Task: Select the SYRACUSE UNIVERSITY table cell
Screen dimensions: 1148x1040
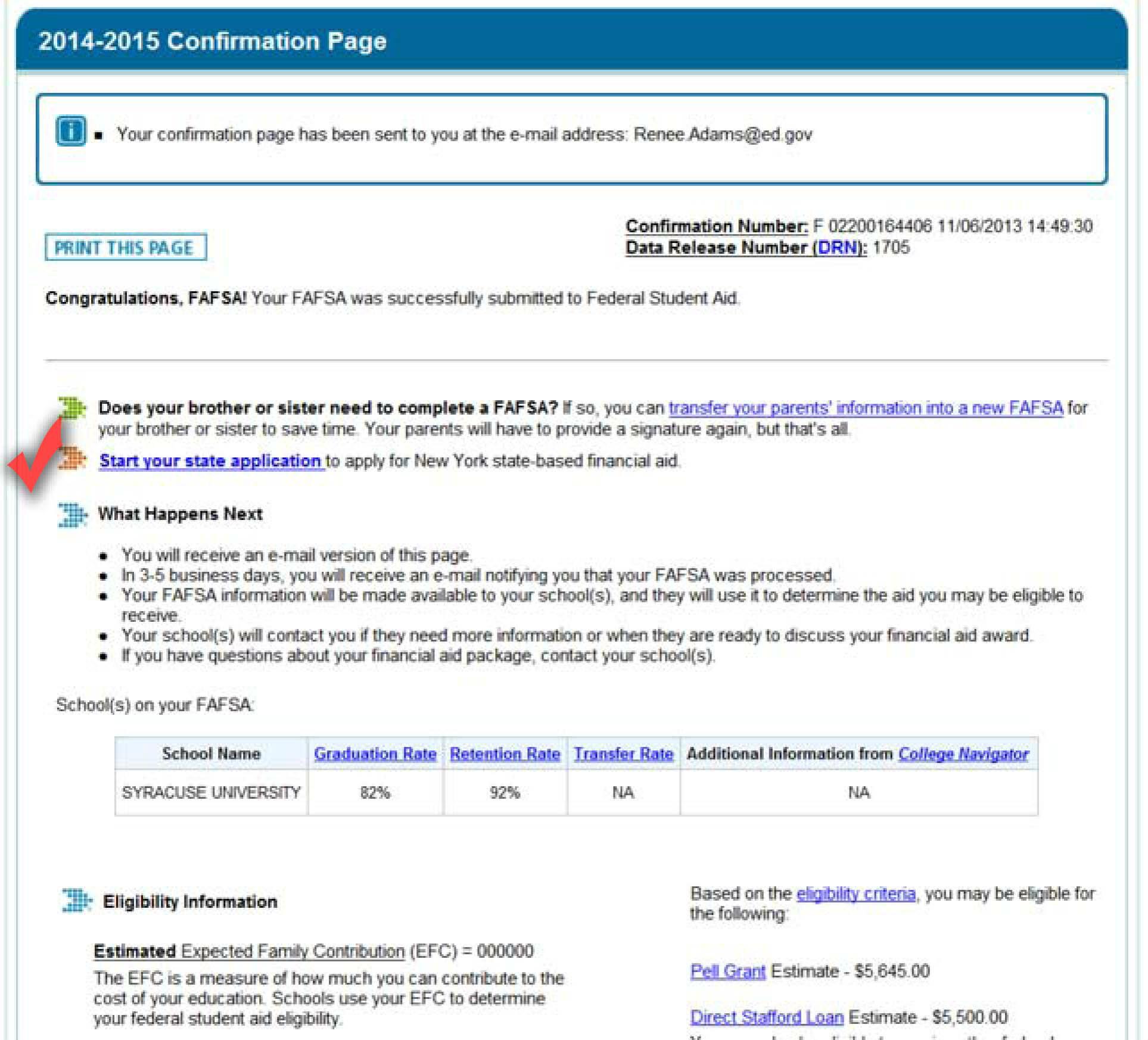Action: pyautogui.click(x=211, y=793)
